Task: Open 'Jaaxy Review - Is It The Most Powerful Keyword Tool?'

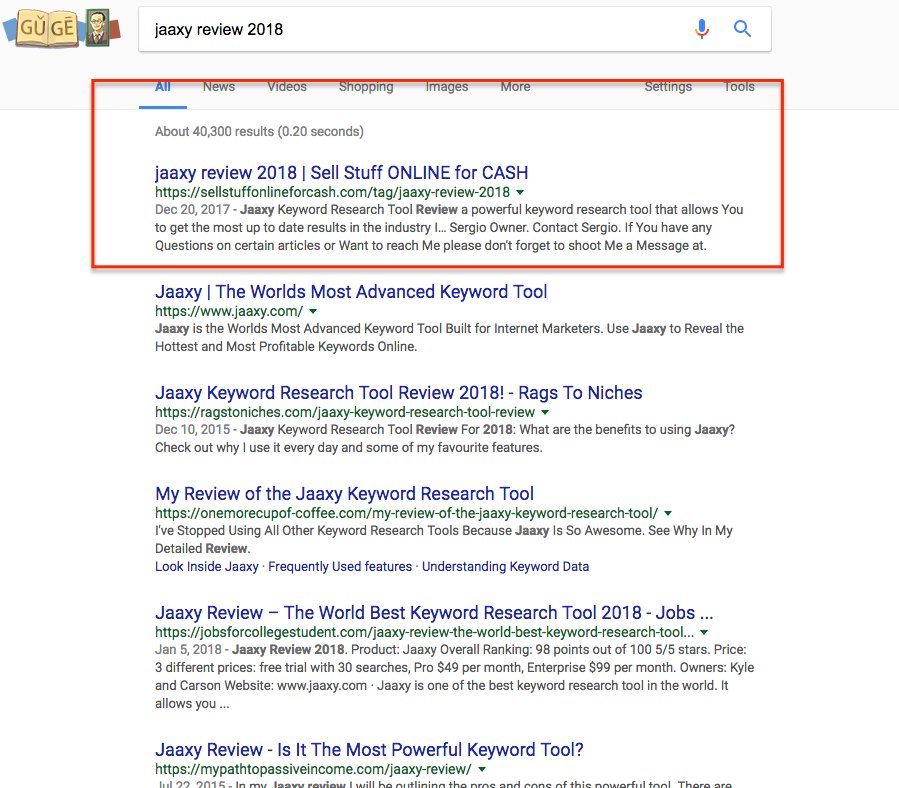Action: [369, 750]
